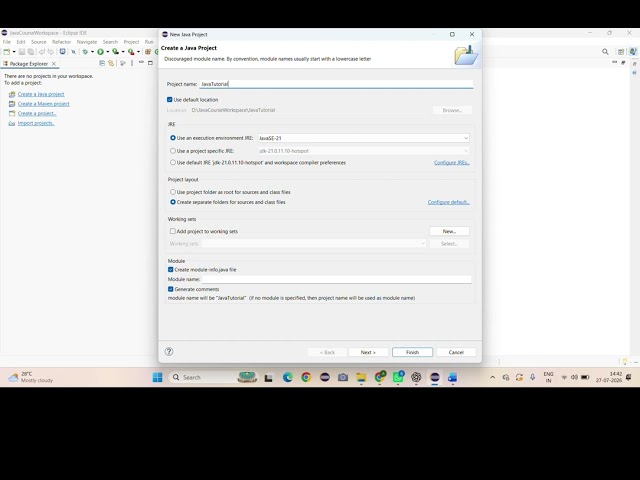Toggle the Generate comments checkbox
This screenshot has width=640, height=480.
pos(171,289)
